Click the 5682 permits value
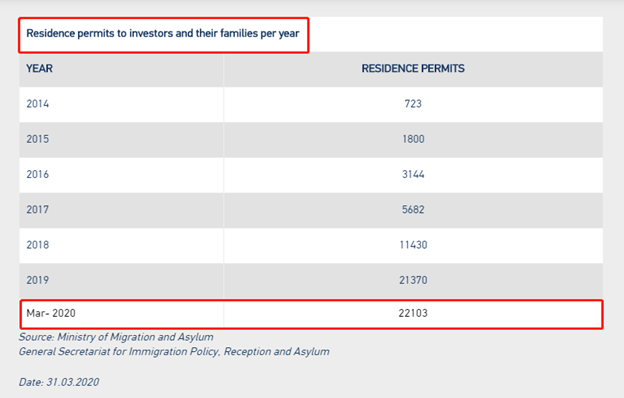 (413, 209)
